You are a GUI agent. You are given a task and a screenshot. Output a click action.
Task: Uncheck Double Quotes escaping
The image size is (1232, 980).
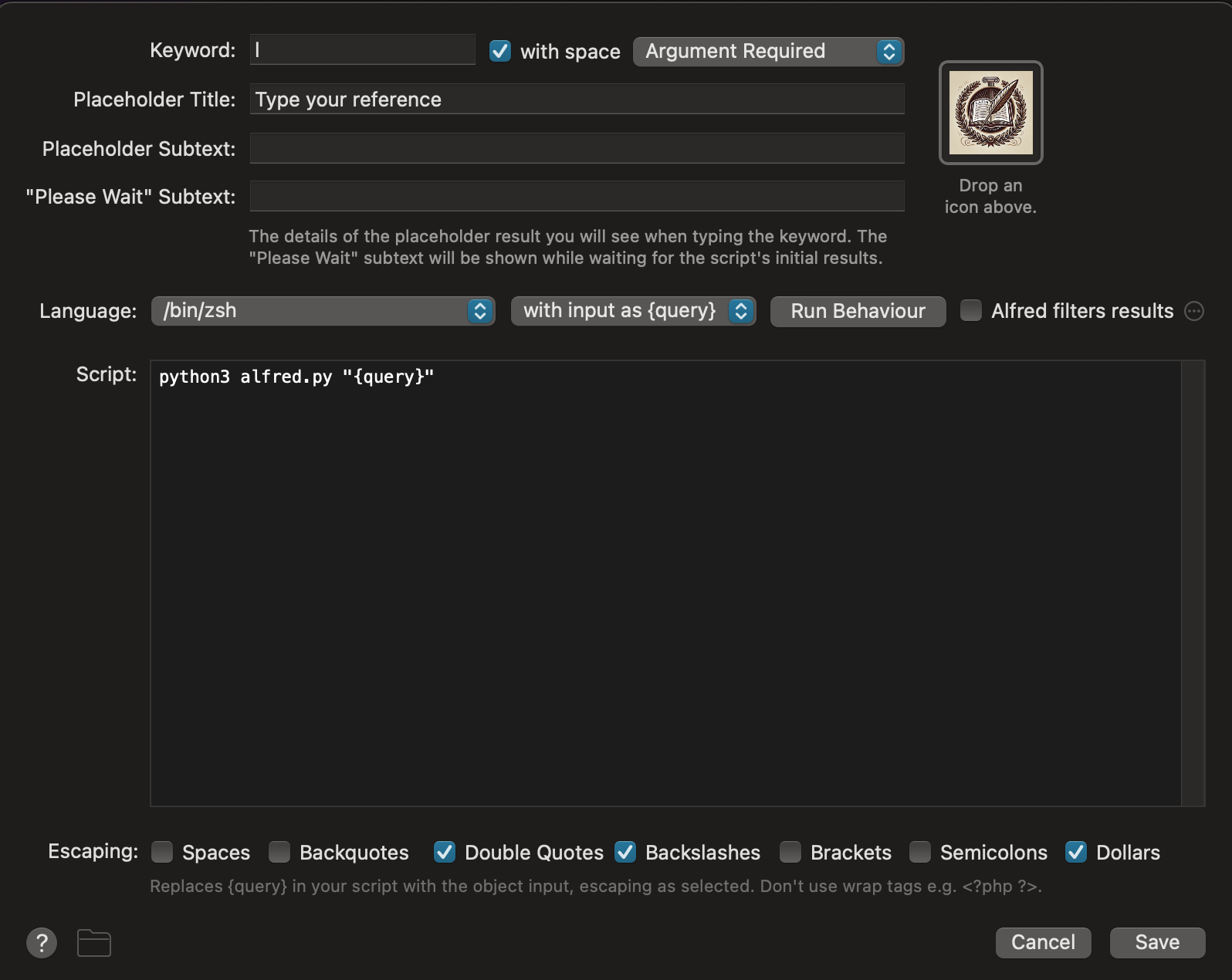445,852
